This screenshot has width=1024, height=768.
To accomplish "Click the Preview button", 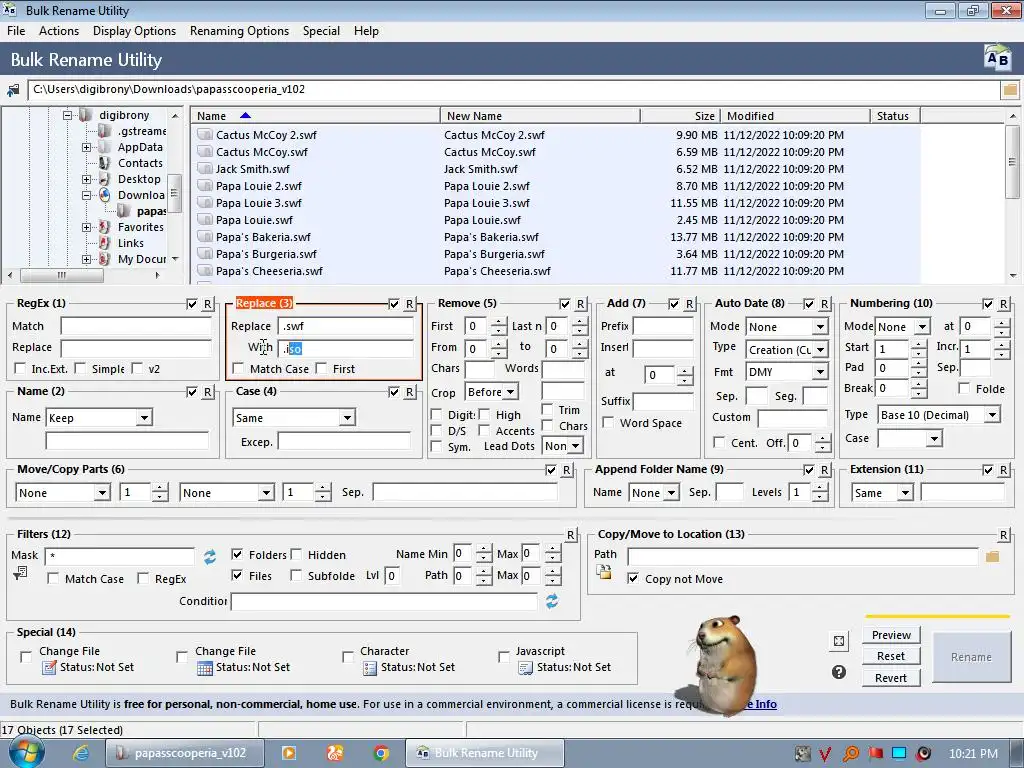I will pos(891,635).
